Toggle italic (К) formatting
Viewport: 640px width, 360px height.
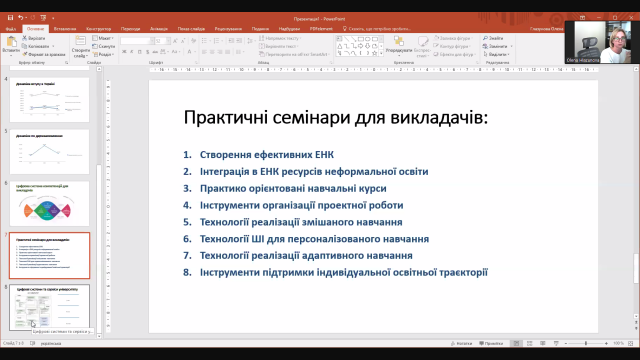[132, 52]
